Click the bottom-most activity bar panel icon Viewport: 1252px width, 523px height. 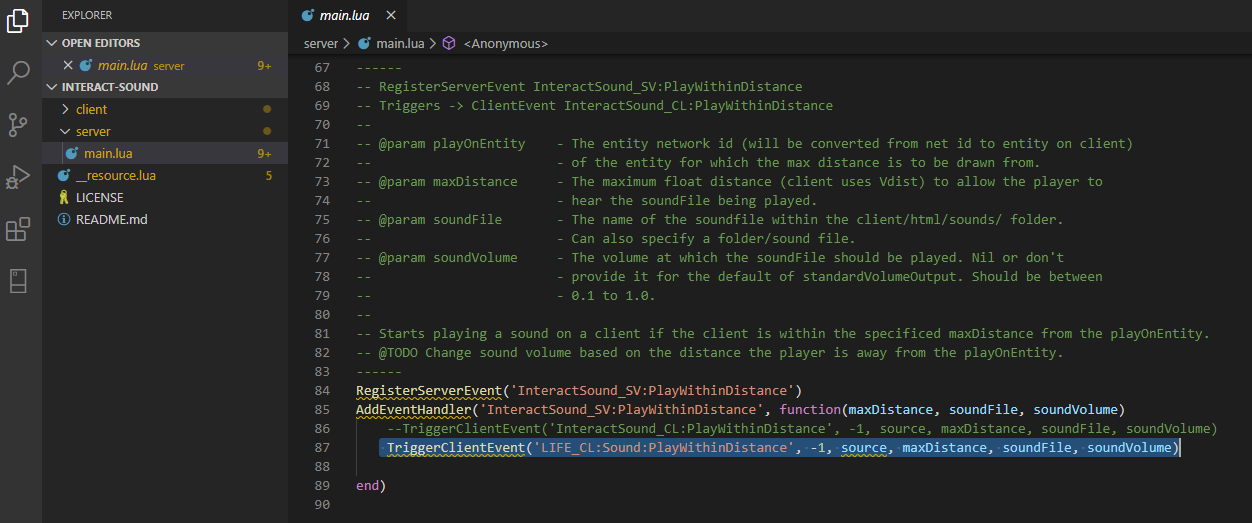[x=18, y=282]
